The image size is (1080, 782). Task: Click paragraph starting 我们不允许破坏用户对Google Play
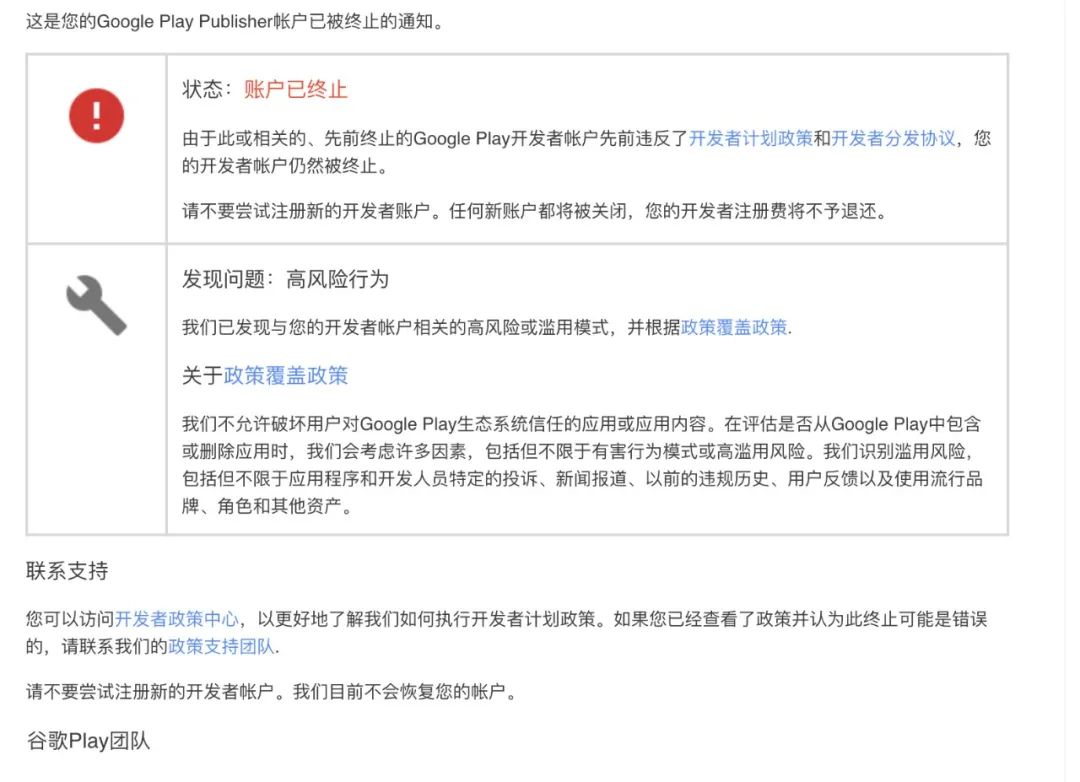(x=583, y=465)
